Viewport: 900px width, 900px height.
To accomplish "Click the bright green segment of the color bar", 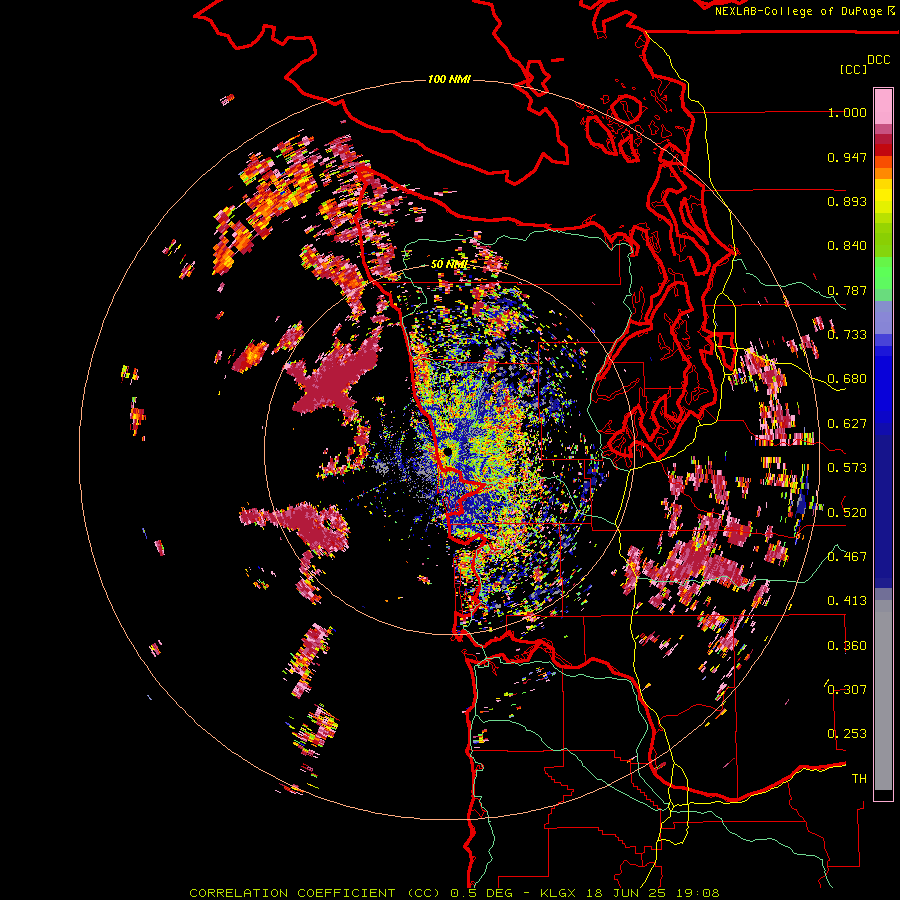I will [883, 273].
